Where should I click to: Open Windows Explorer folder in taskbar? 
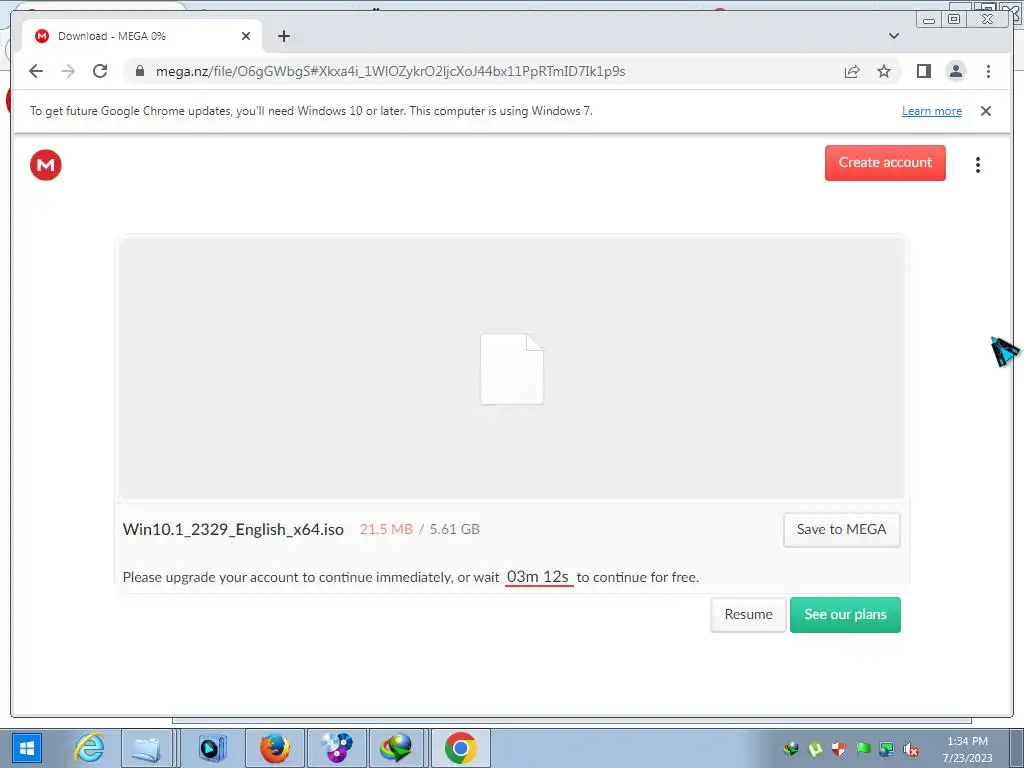coord(147,748)
